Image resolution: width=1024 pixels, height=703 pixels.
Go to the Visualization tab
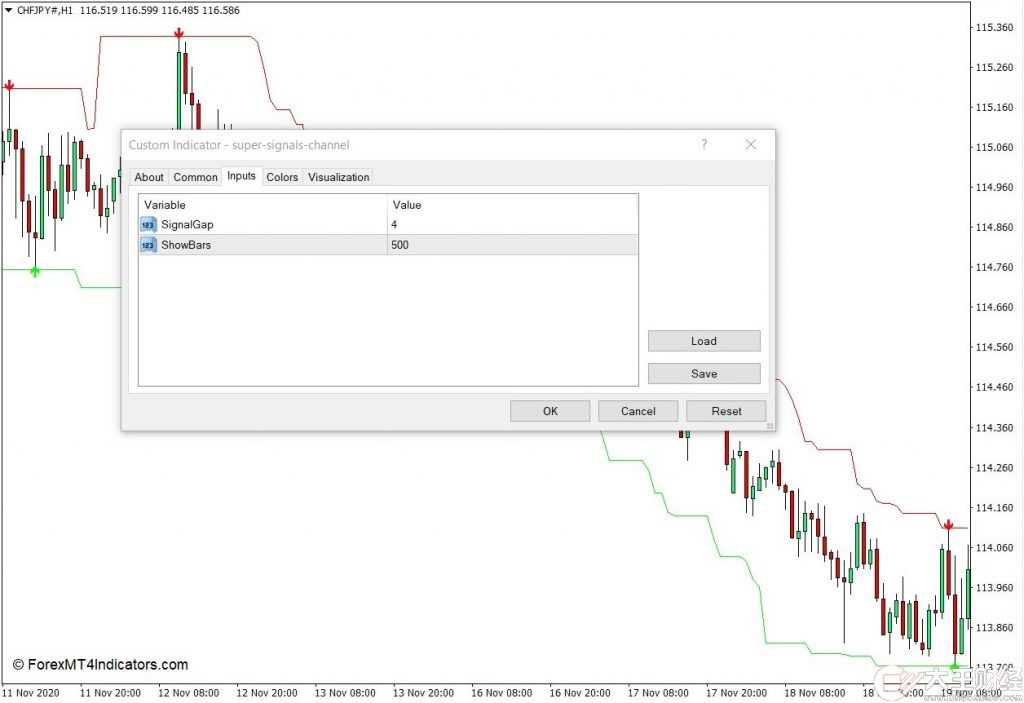pyautogui.click(x=338, y=177)
